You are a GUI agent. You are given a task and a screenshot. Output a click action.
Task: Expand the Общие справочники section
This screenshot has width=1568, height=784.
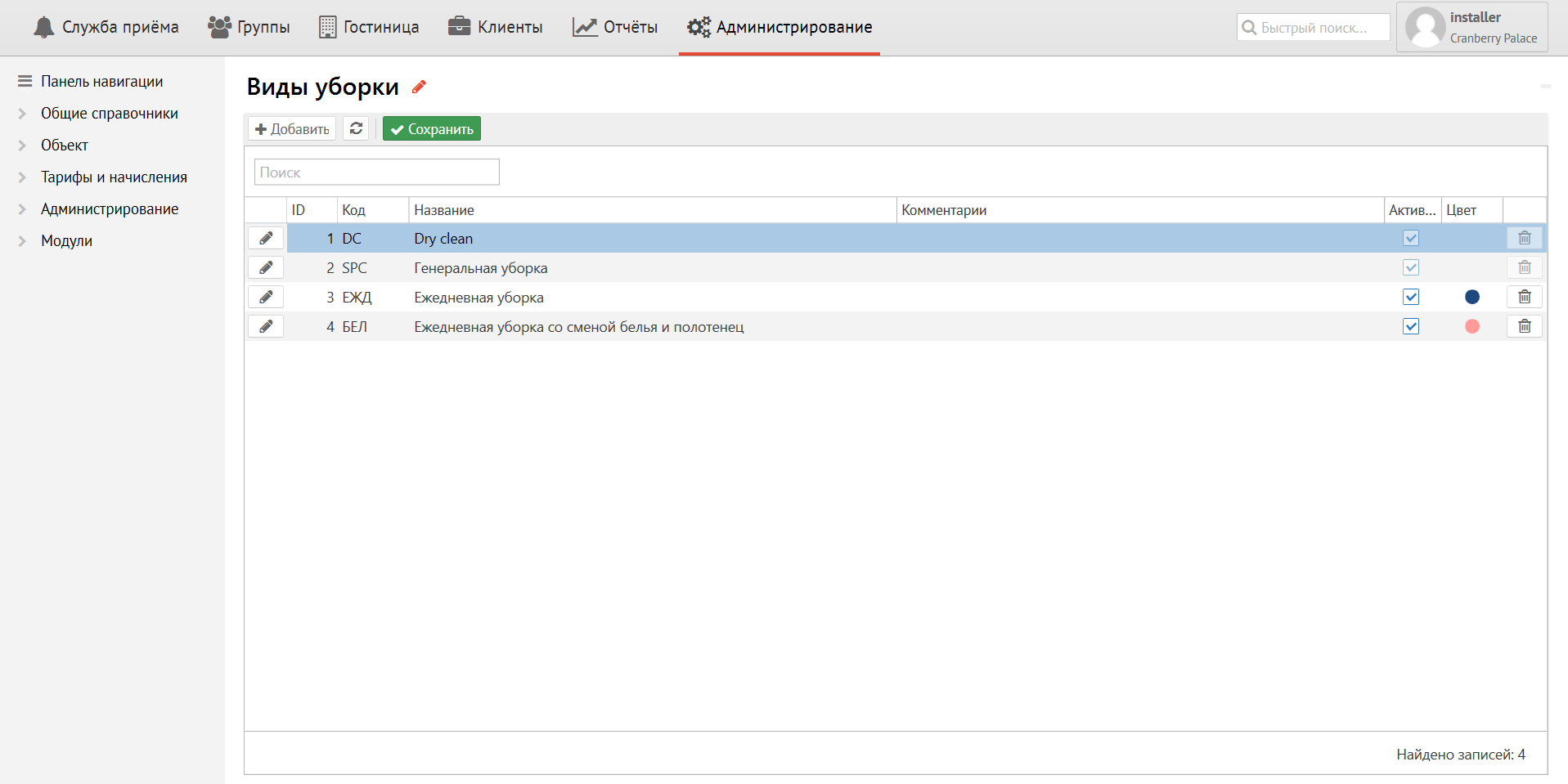point(23,114)
